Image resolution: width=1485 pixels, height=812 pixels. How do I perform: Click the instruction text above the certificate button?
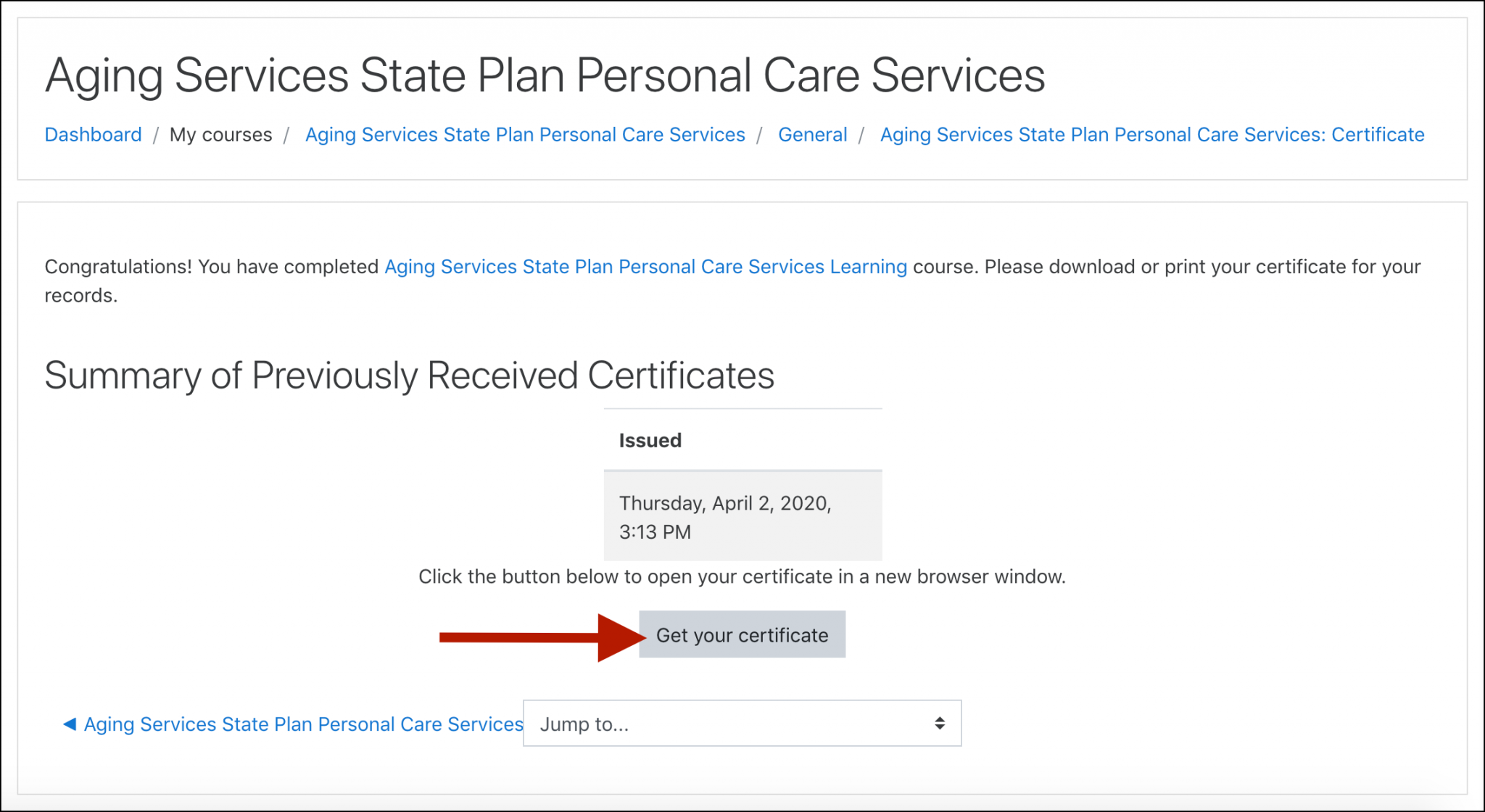[x=742, y=576]
